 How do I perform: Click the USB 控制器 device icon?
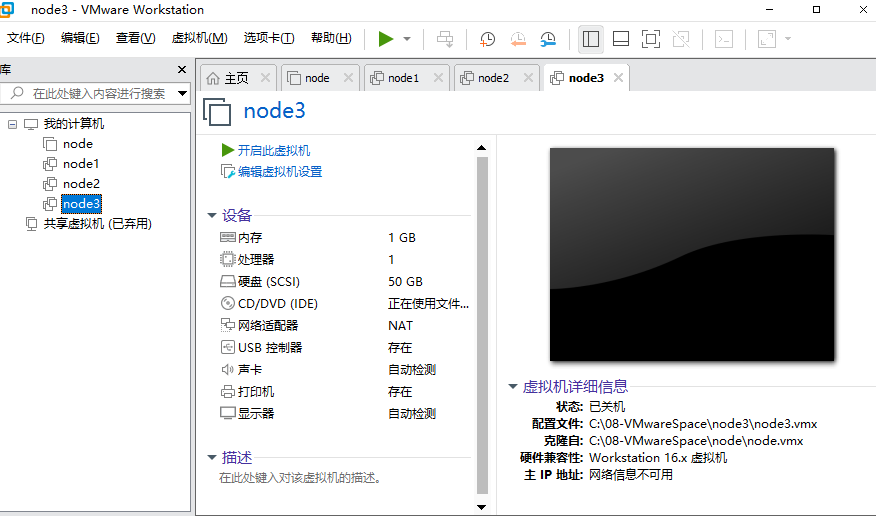(227, 347)
